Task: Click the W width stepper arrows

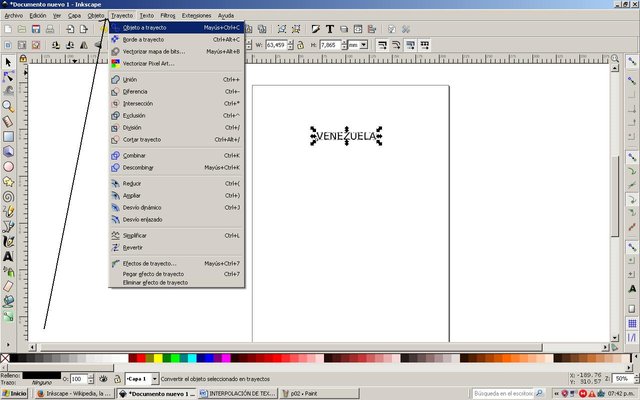Action: (x=290, y=45)
